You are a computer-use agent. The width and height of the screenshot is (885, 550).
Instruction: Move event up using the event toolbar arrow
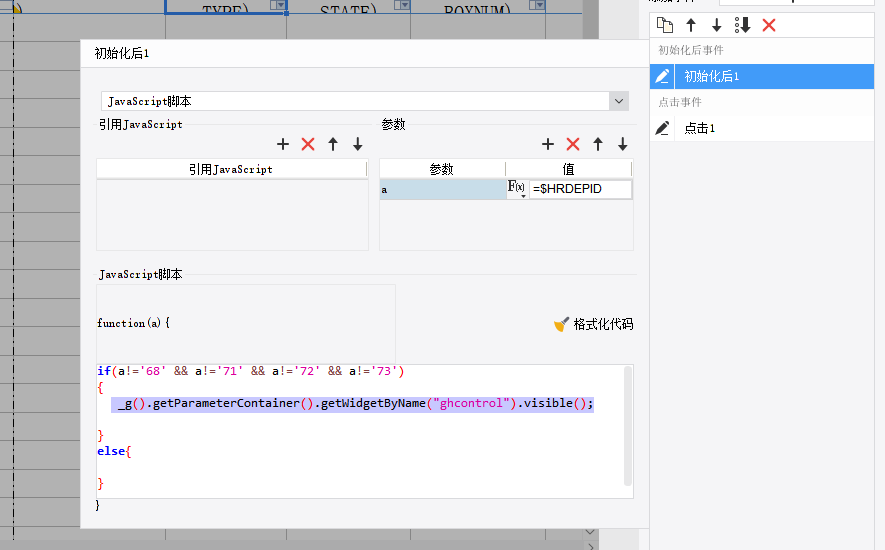(691, 25)
